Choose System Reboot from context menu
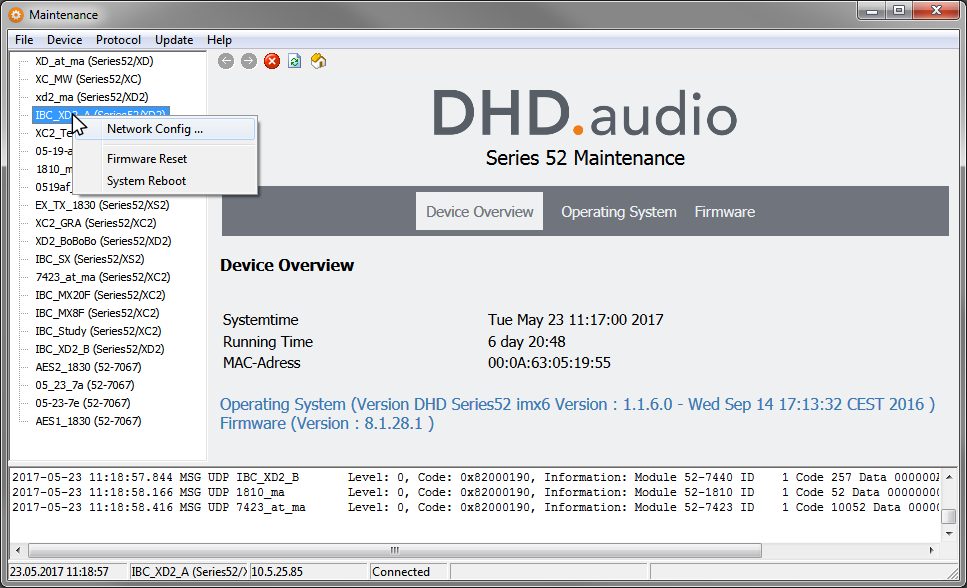This screenshot has height=588, width=967. click(164, 181)
